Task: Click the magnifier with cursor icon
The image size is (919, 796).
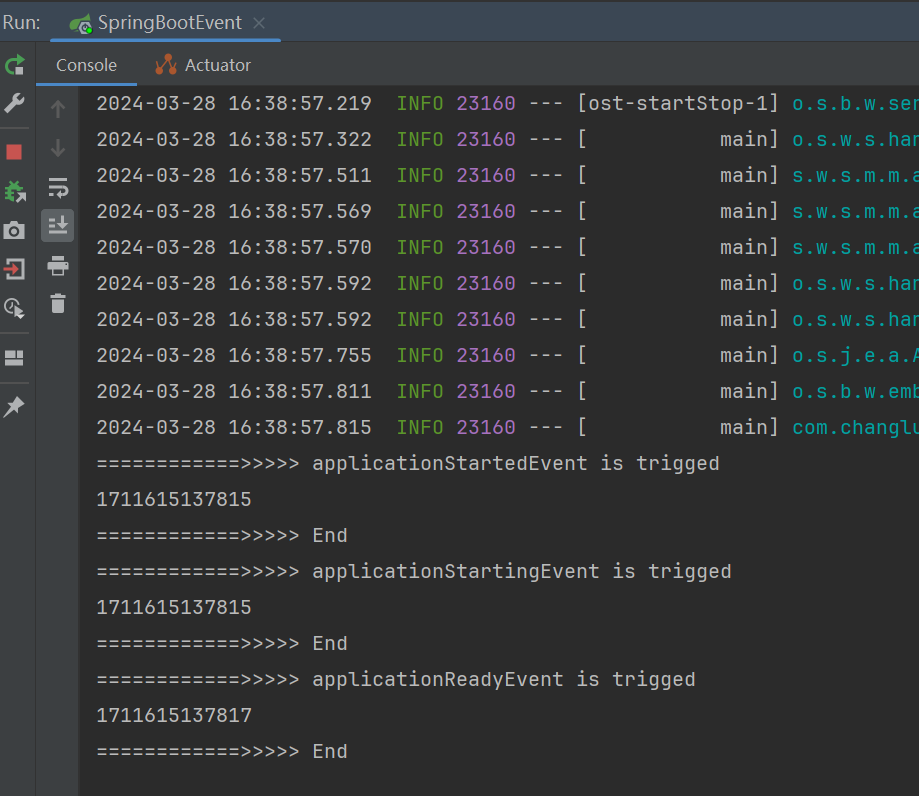Action: [14, 308]
